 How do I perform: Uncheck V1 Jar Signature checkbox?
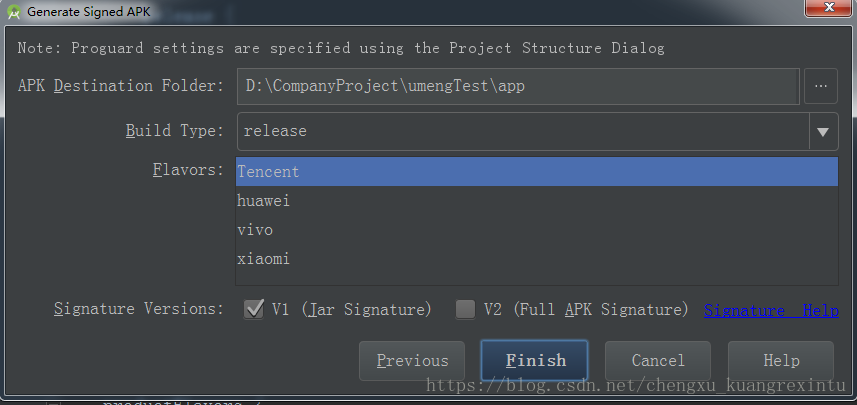point(254,309)
